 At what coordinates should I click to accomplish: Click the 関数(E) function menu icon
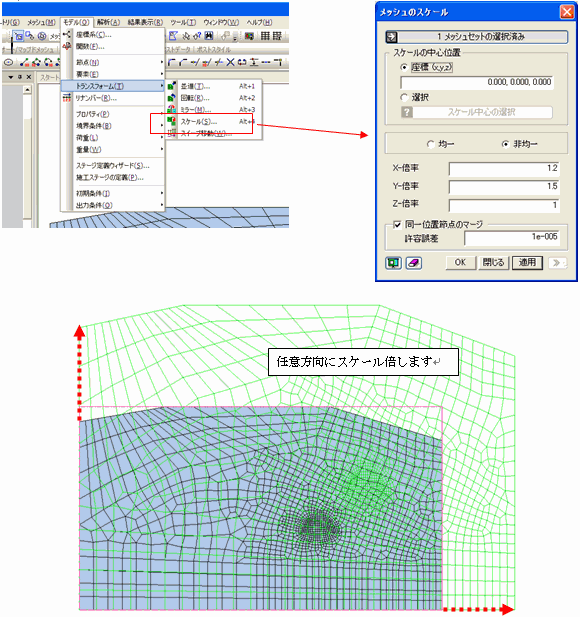[66, 46]
